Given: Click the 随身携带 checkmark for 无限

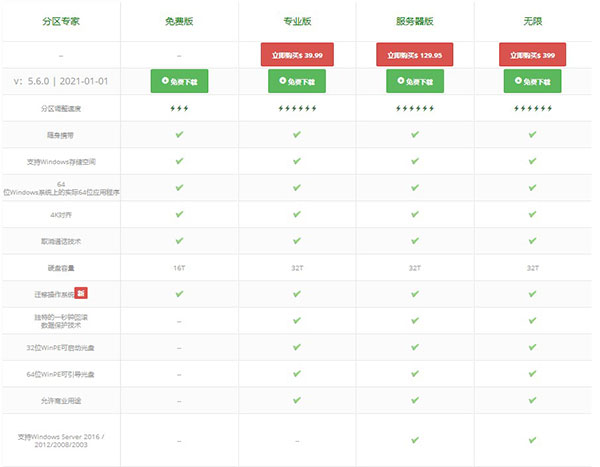Looking at the screenshot, I should click(532, 134).
